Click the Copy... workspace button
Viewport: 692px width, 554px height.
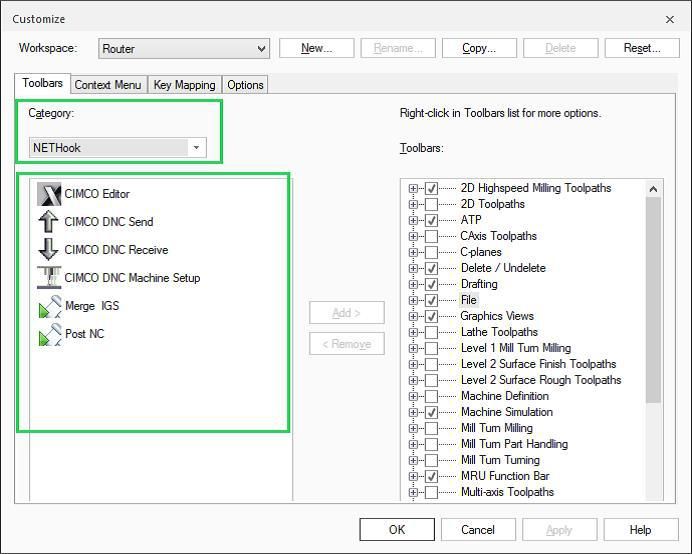click(479, 48)
